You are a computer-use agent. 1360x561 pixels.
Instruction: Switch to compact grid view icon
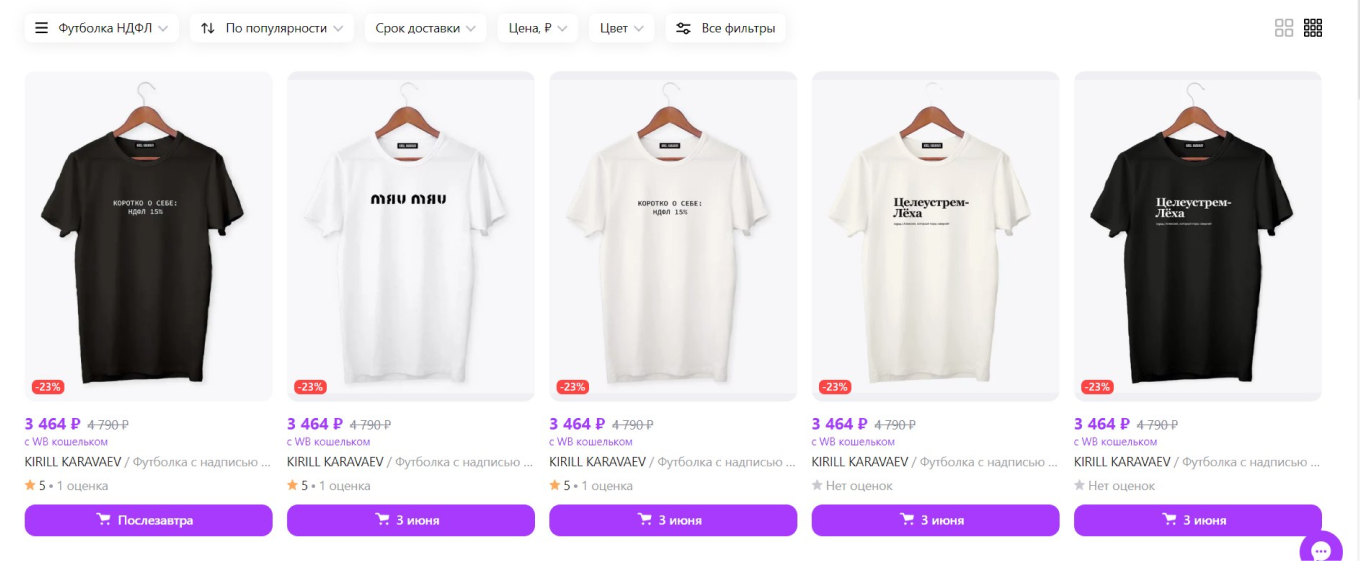(1313, 28)
